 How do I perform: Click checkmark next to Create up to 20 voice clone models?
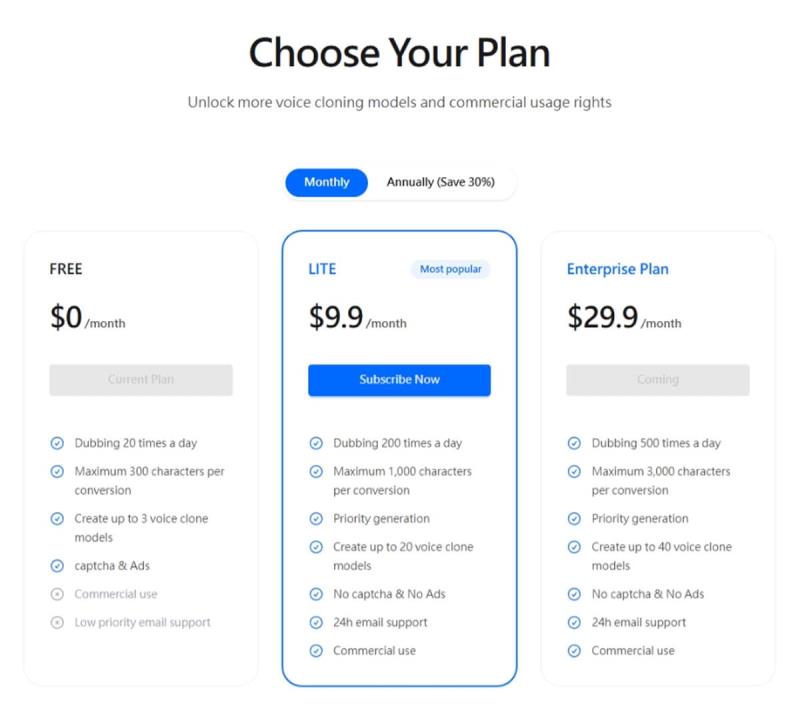[x=316, y=547]
